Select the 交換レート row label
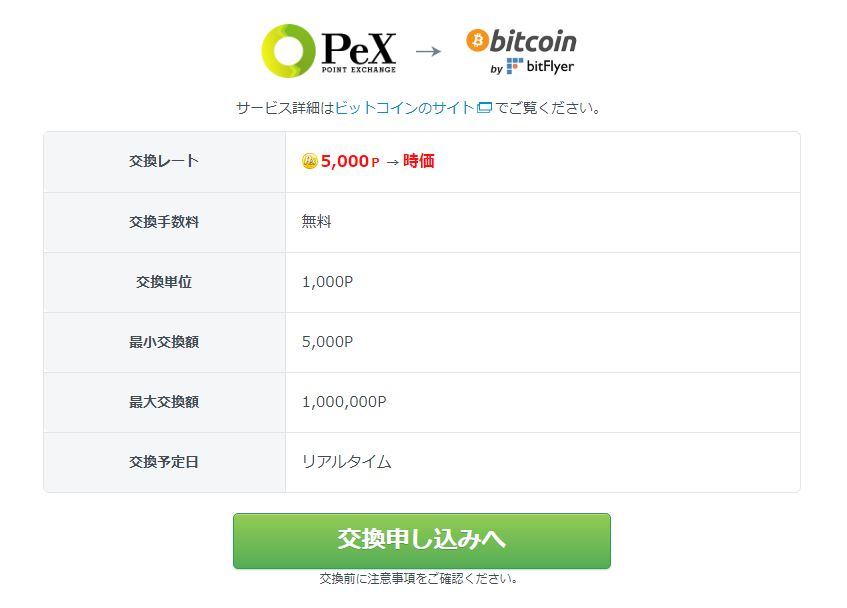This screenshot has width=847, height=608. point(164,161)
